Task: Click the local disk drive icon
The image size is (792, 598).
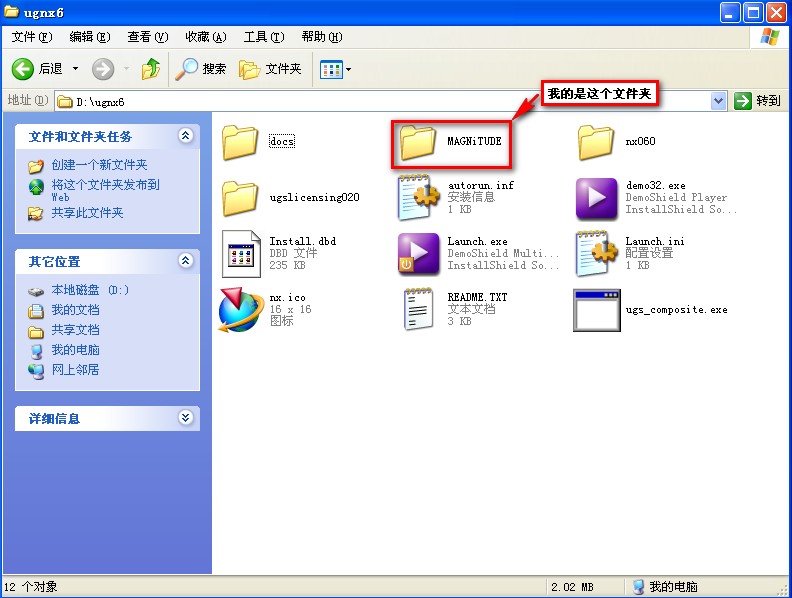Action: pos(36,291)
